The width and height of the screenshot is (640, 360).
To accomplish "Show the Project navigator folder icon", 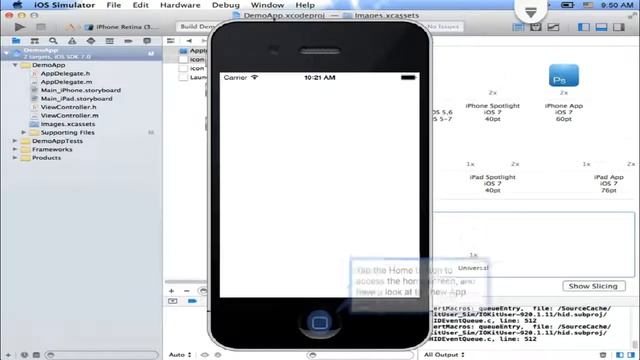I will tap(16, 41).
